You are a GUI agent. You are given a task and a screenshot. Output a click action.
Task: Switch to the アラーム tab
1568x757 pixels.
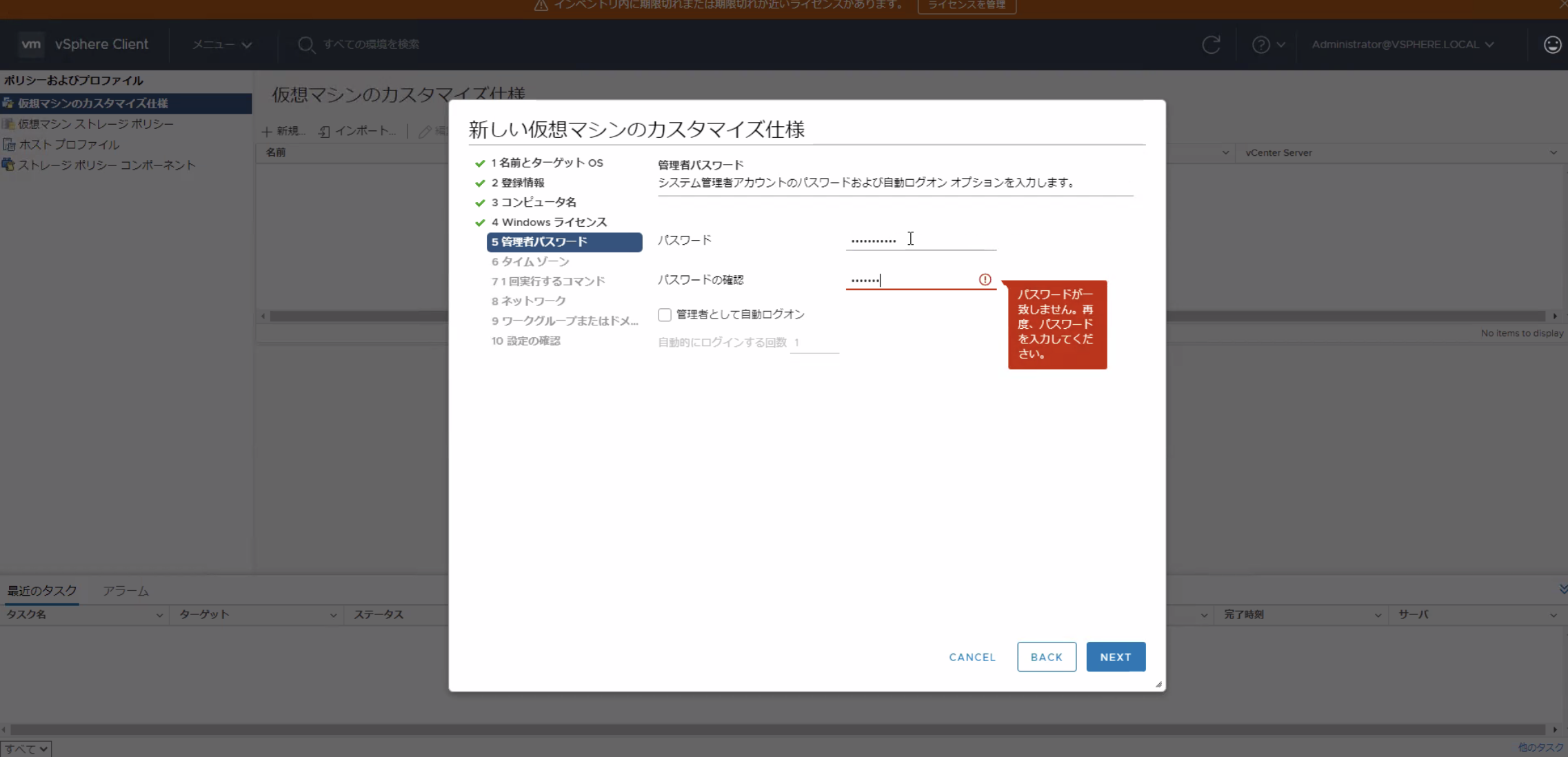[x=125, y=591]
